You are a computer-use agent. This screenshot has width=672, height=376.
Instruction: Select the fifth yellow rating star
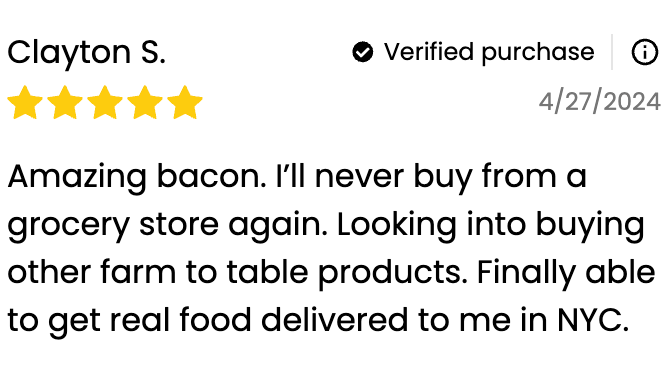[185, 102]
